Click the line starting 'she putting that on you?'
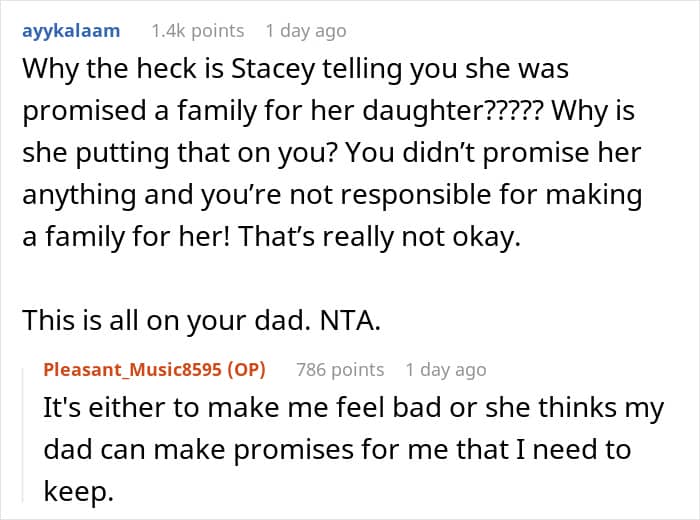The image size is (700, 520). (x=332, y=153)
